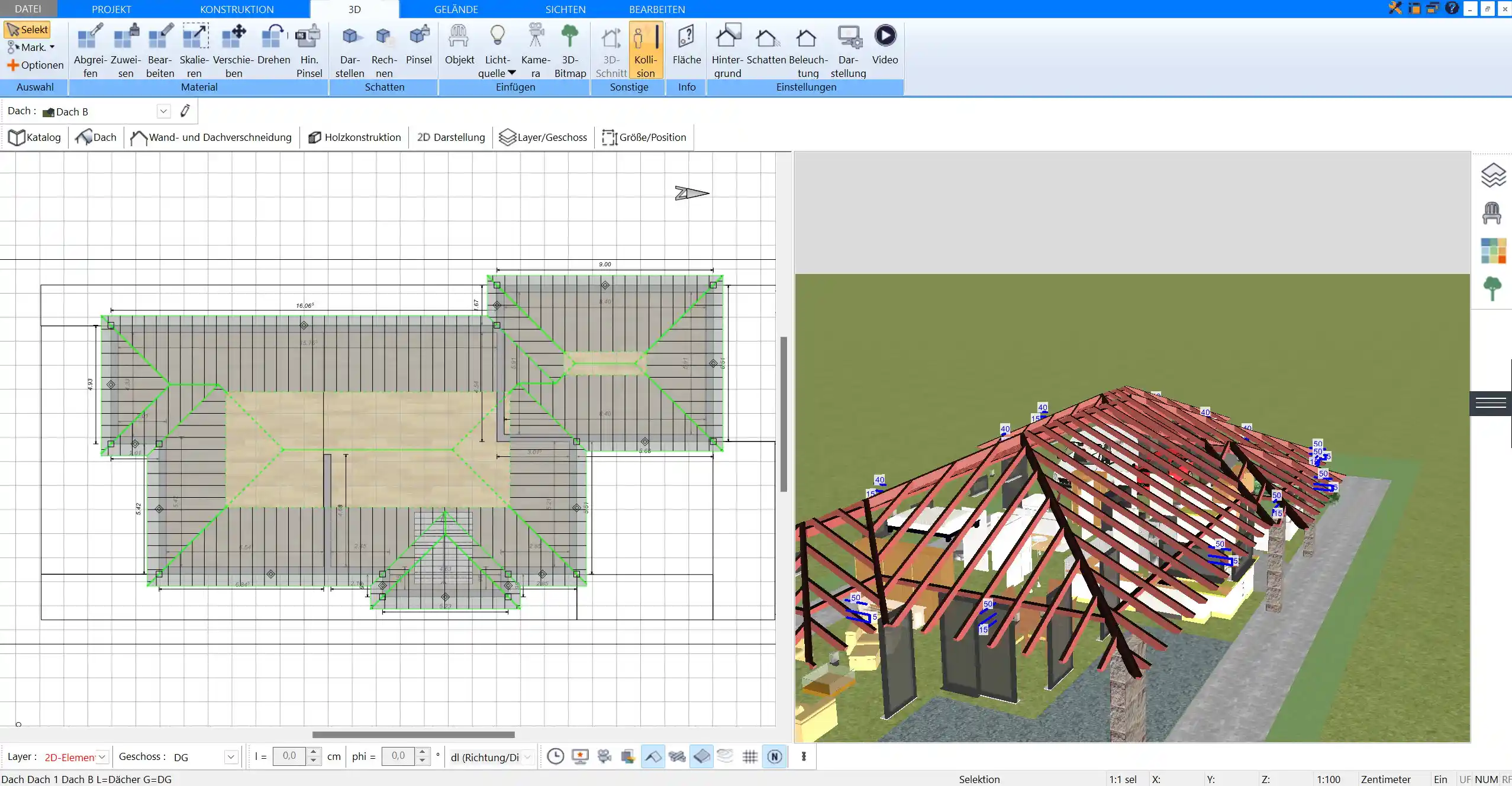Screen dimensions: 1512x786
Task: Select the Skalieren material tool
Action: coord(195,50)
